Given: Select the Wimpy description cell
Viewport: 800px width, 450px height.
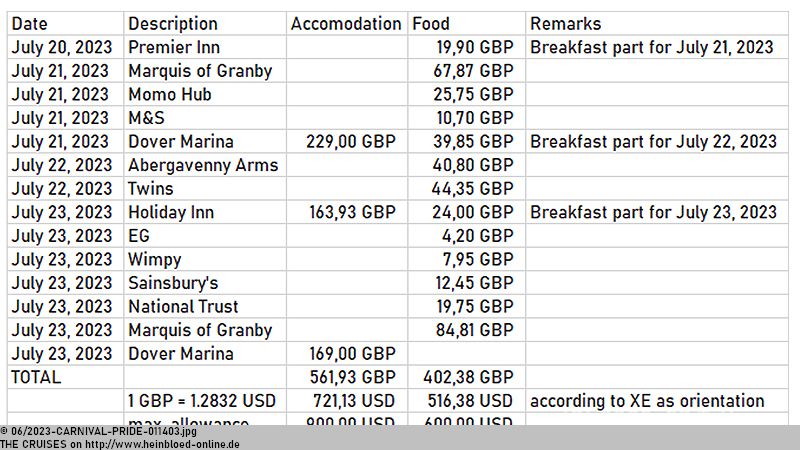Looking at the screenshot, I should pos(205,259).
